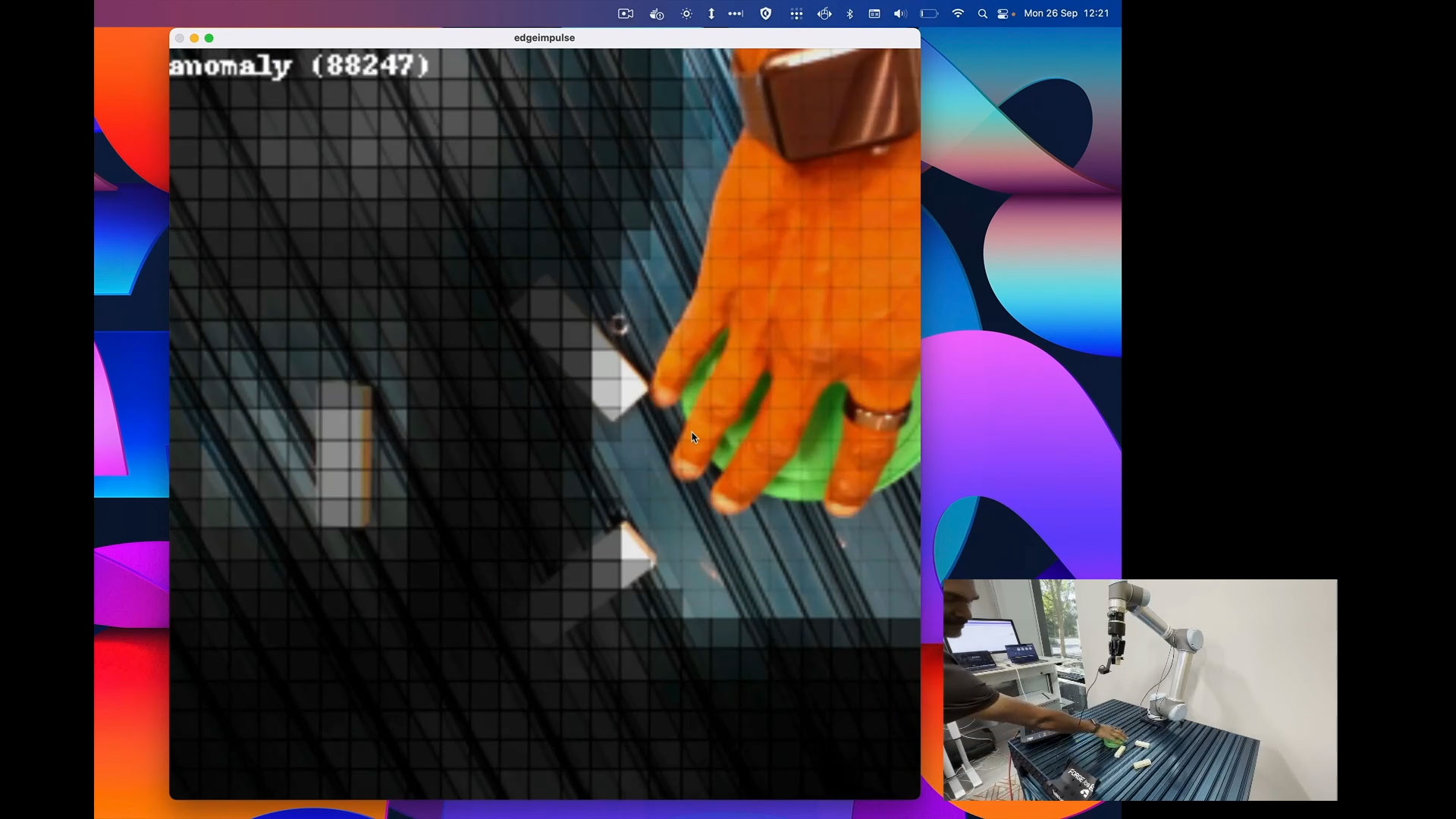
Task: Open the battery status menu
Action: point(929,14)
